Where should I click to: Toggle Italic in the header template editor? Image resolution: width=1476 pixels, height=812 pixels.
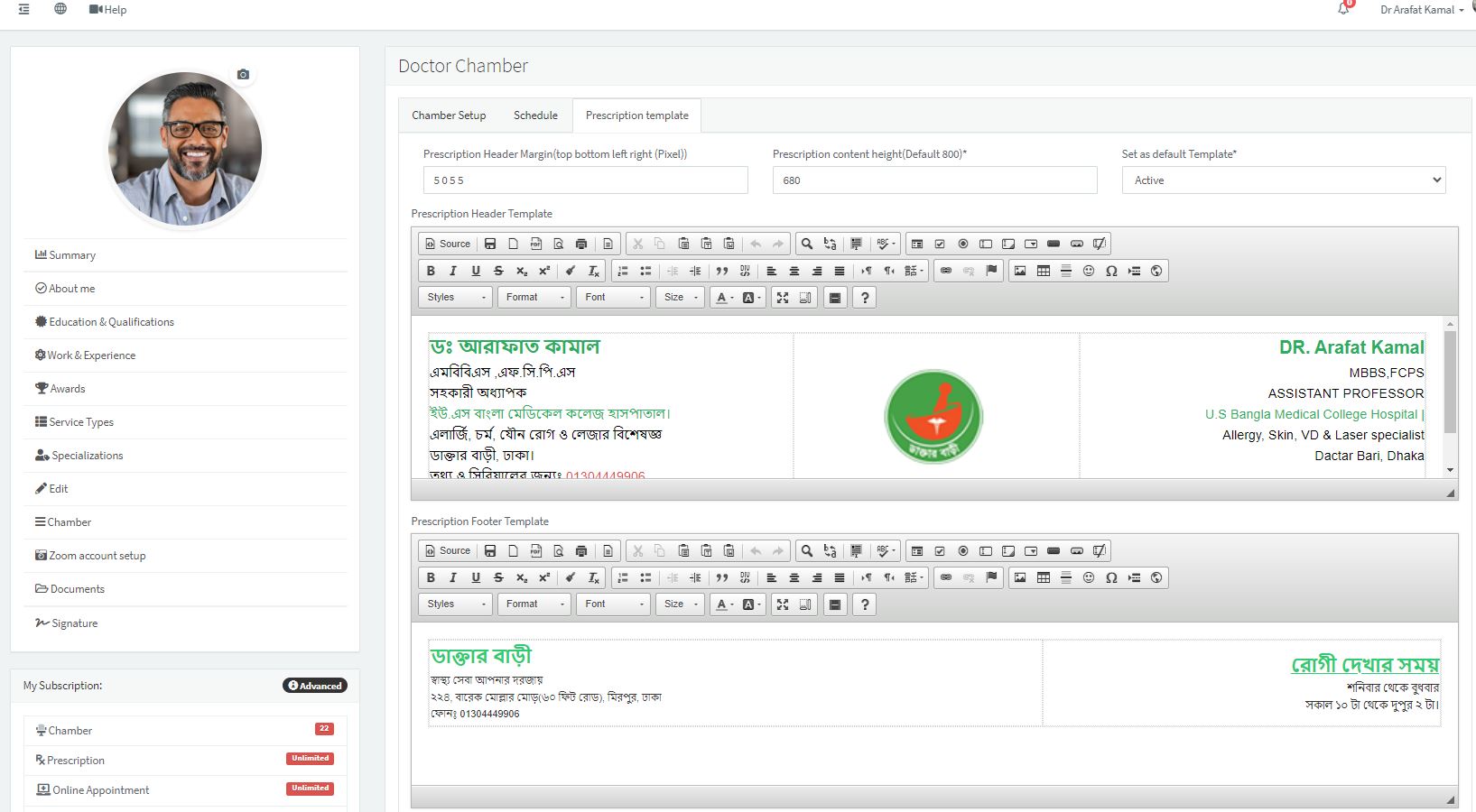[453, 271]
